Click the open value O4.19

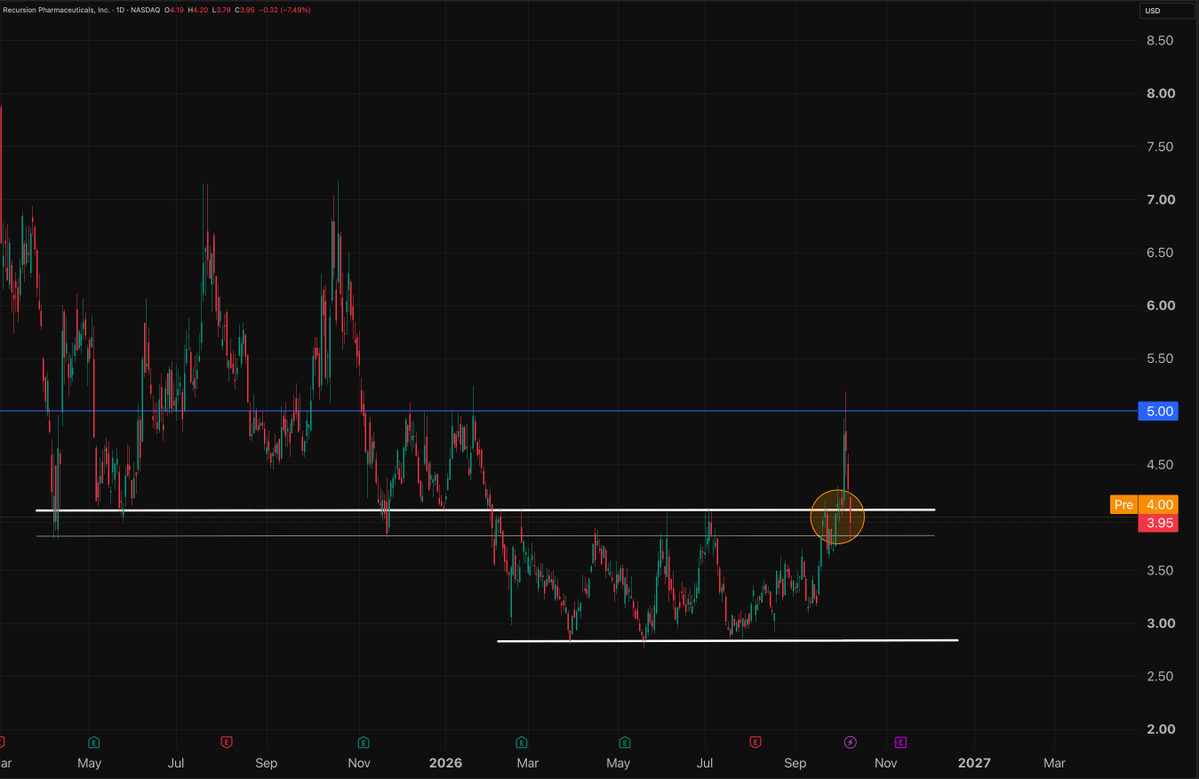(174, 10)
